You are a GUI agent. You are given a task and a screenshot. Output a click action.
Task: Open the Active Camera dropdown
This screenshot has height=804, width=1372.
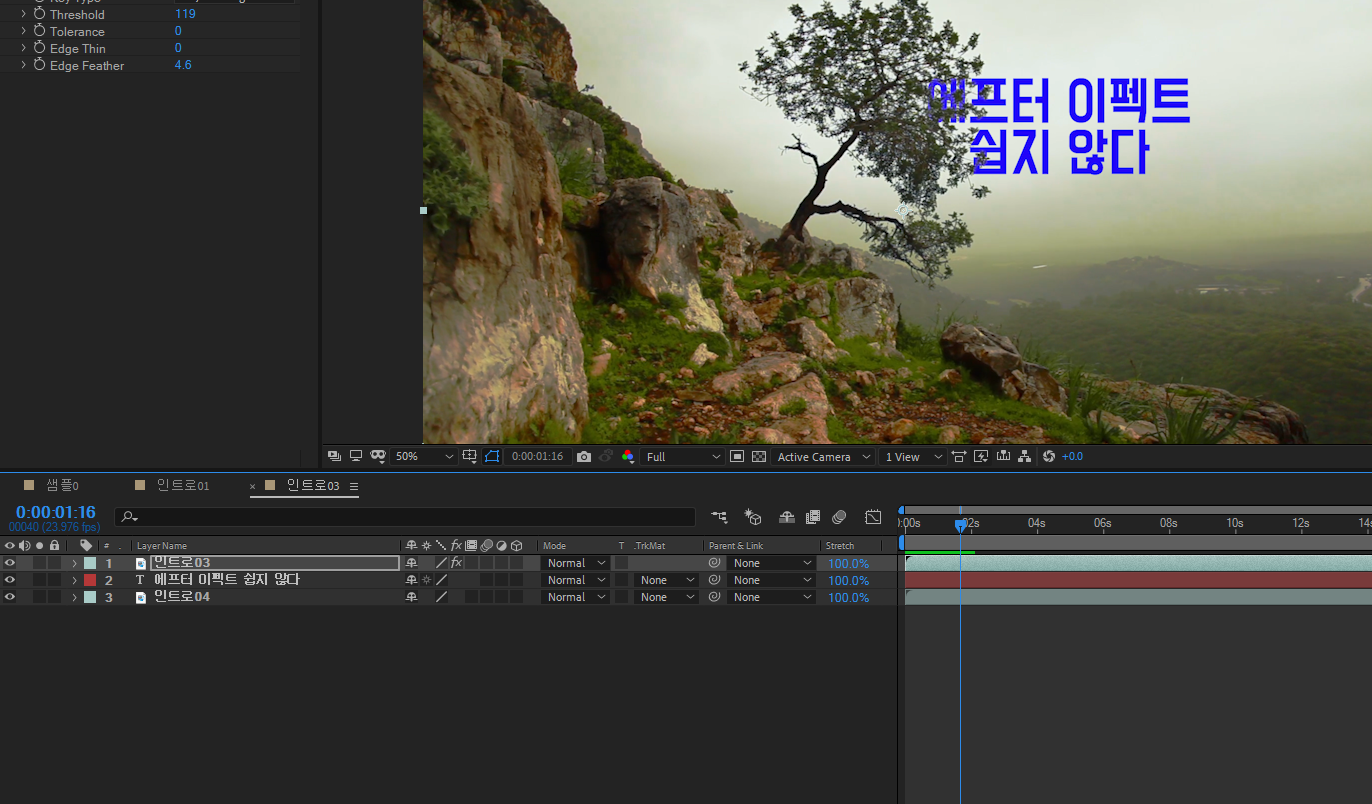point(823,456)
